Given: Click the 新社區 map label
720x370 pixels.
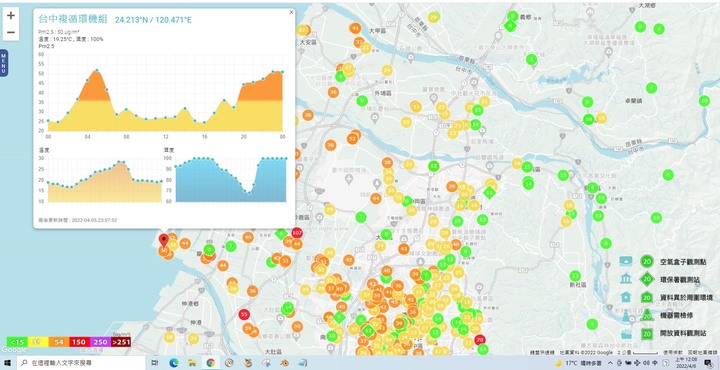Looking at the screenshot, I should 578,285.
